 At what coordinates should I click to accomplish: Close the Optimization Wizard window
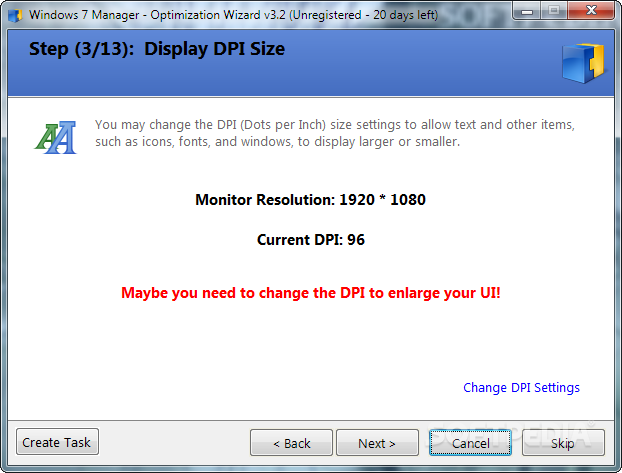tap(591, 11)
